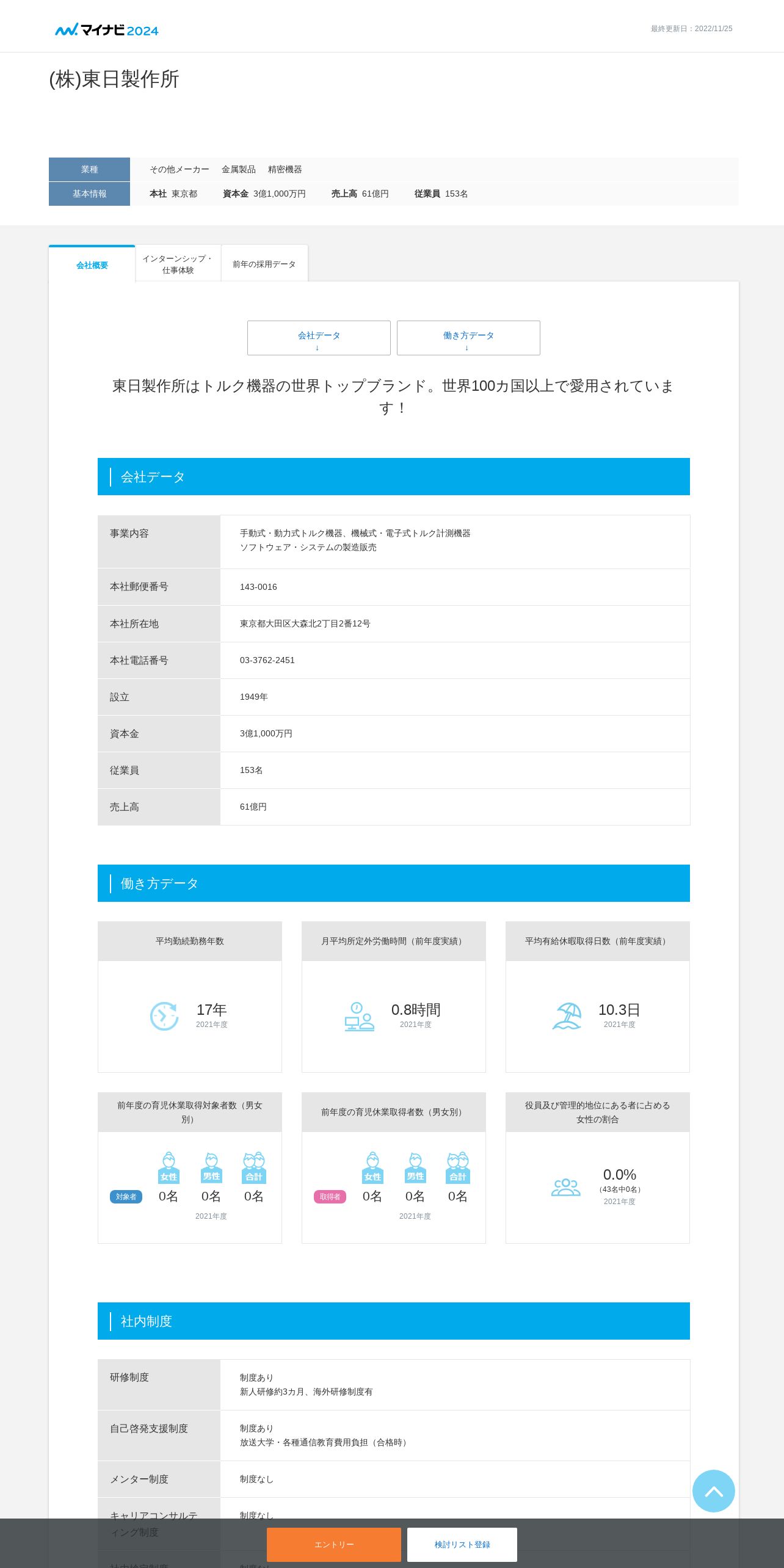Click the overtime desk icon beside 0.8時間
The image size is (784, 1568).
tap(359, 1016)
